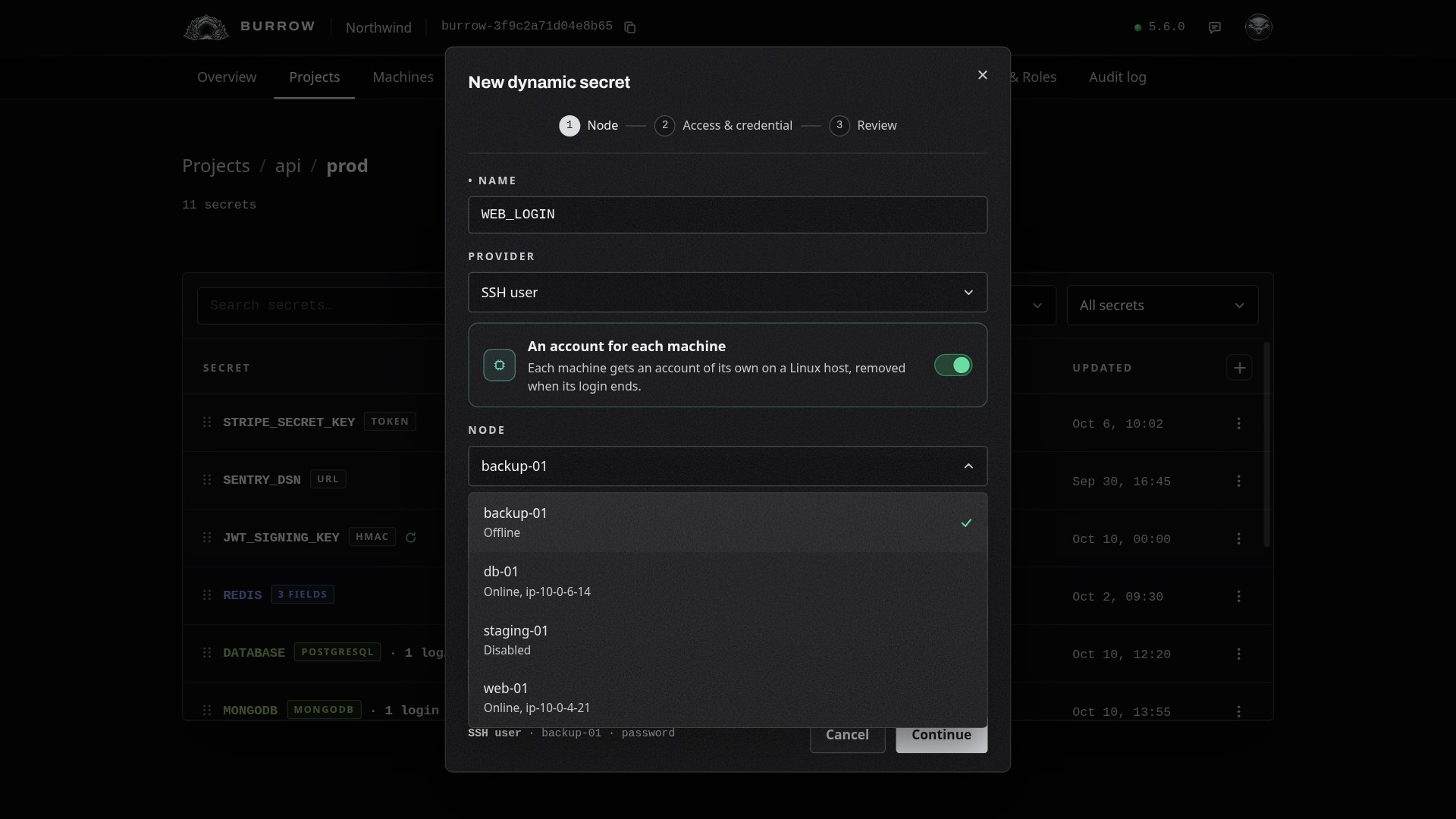The width and height of the screenshot is (1456, 819).
Task: Disable account for each machine toggle
Action: [x=953, y=366]
